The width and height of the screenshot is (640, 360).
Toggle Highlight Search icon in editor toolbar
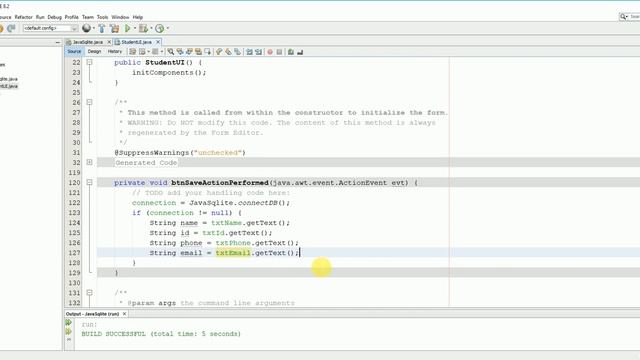198,52
